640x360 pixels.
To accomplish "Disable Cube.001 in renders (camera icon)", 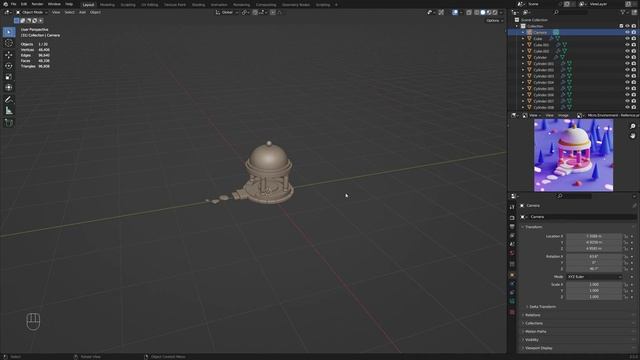I will 634,45.
